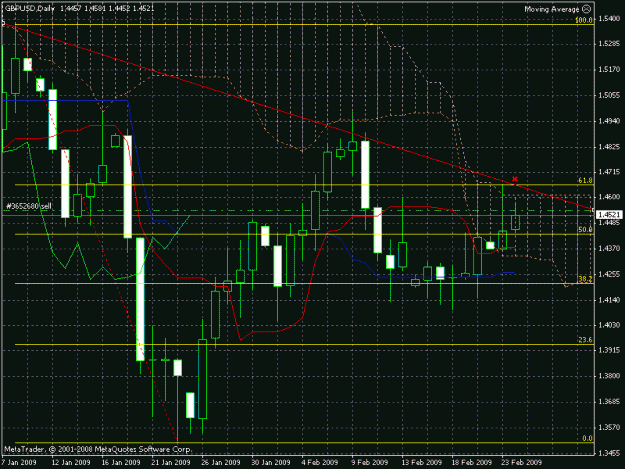Select the 50.0 Fibonacci level label

(x=585, y=230)
